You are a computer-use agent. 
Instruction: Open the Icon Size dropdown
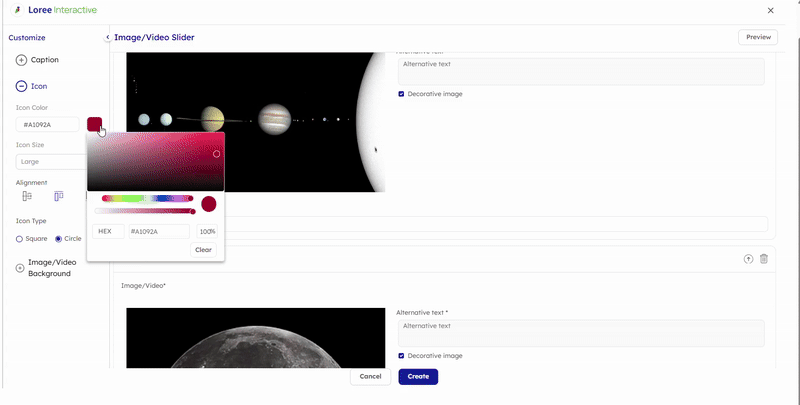(x=50, y=161)
